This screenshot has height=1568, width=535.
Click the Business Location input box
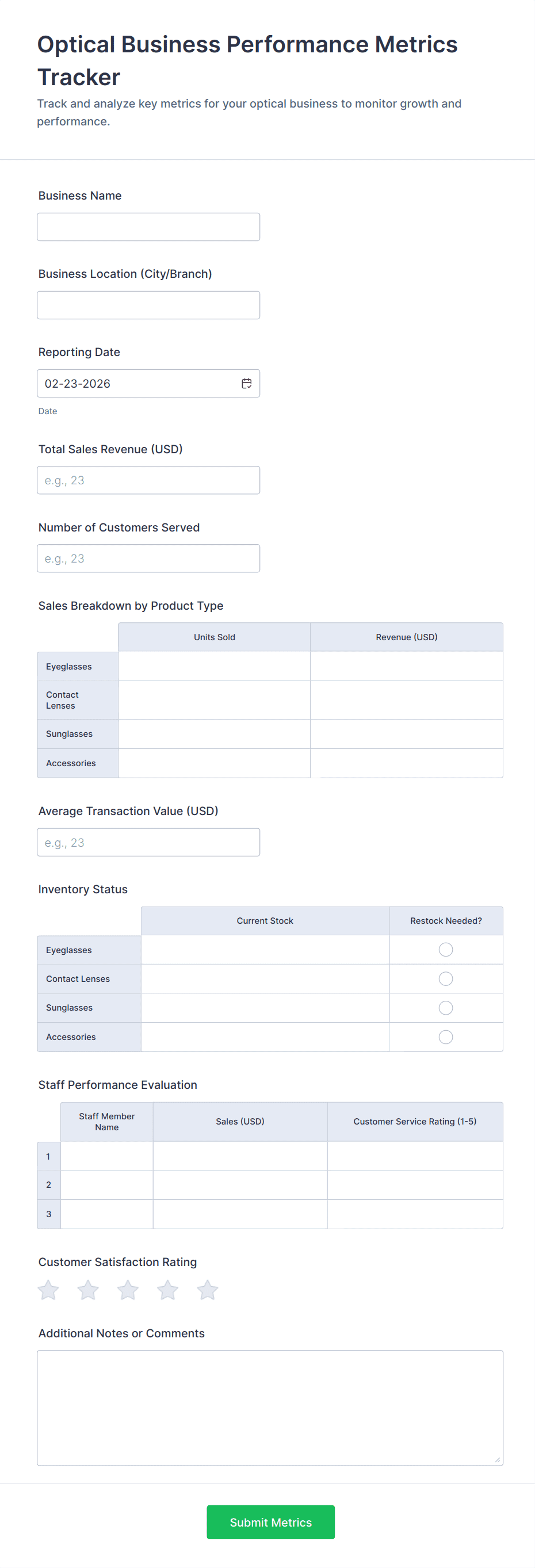pos(148,305)
